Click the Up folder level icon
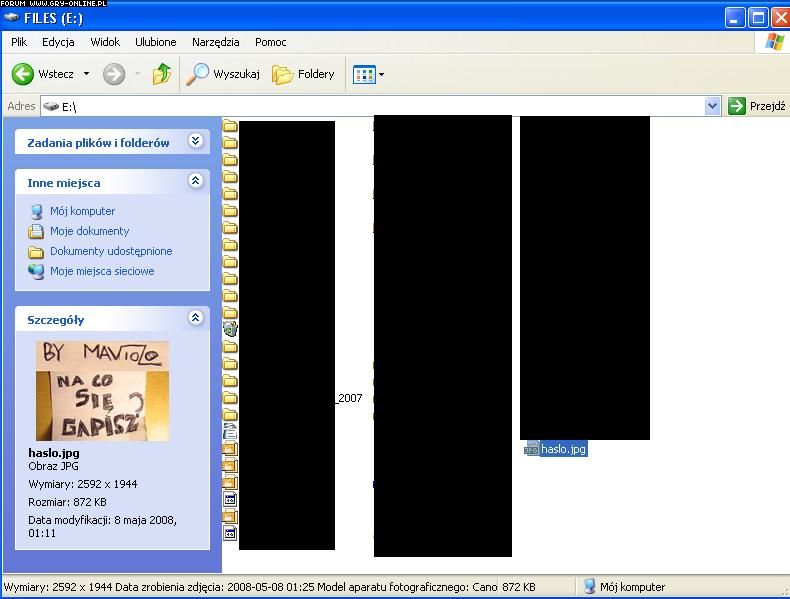The height and width of the screenshot is (599, 790). [x=161, y=74]
